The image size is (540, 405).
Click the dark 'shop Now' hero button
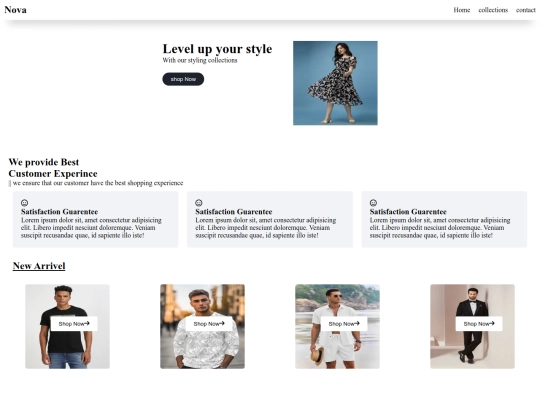183,79
